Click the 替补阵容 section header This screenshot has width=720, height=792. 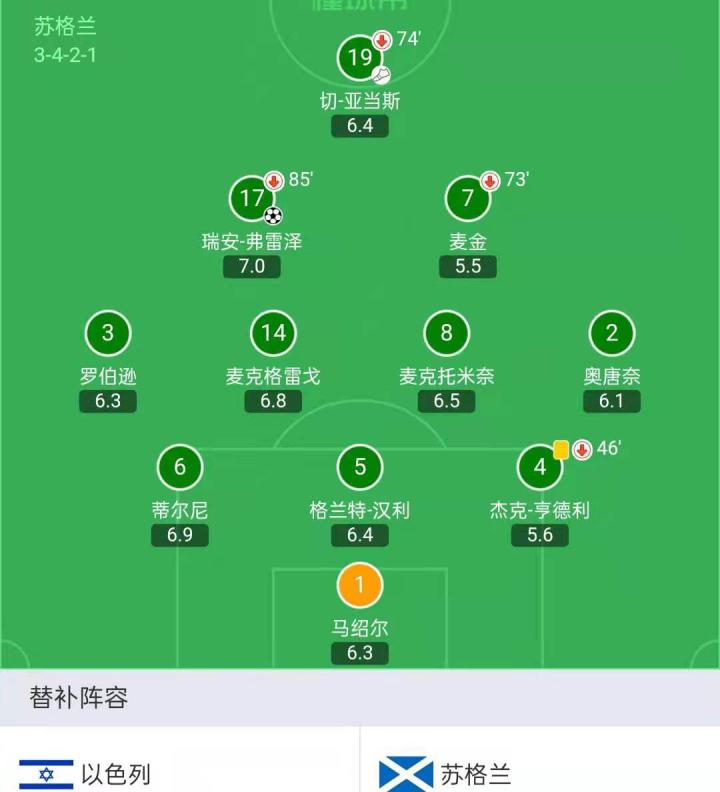pyautogui.click(x=79, y=698)
